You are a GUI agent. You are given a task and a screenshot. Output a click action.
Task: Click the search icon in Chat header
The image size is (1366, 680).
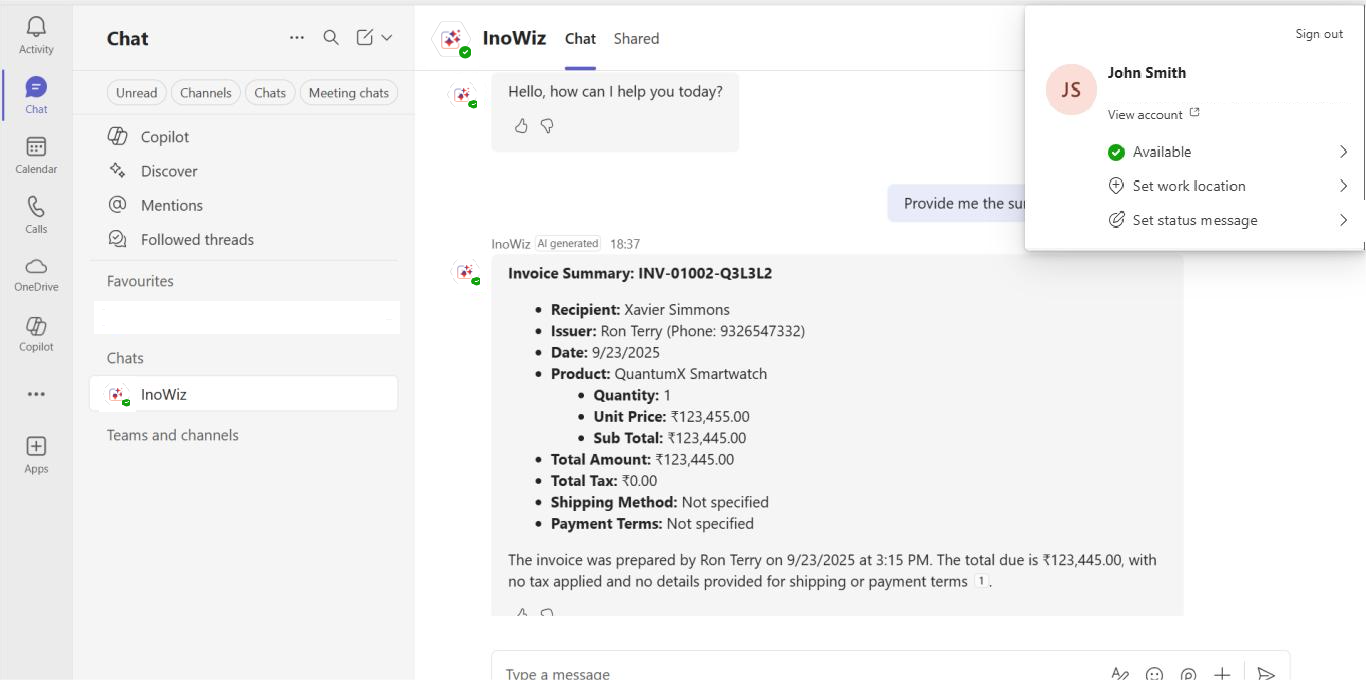331,38
